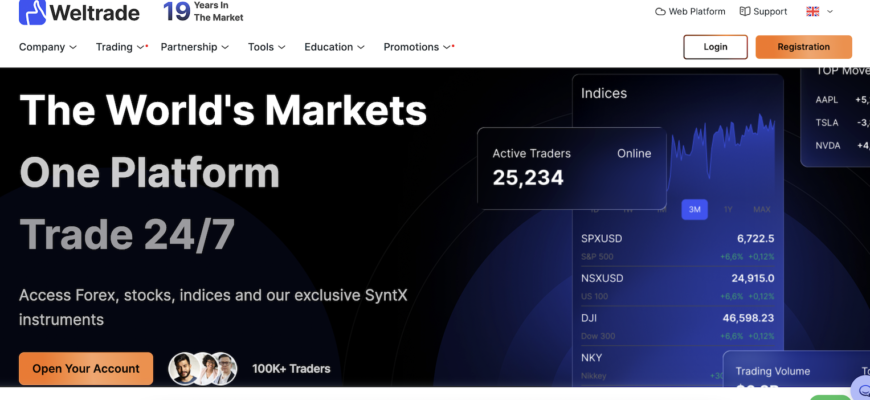Viewport: 870px width, 400px height.
Task: Expand the chevron next to Partnership
Action: [225, 48]
